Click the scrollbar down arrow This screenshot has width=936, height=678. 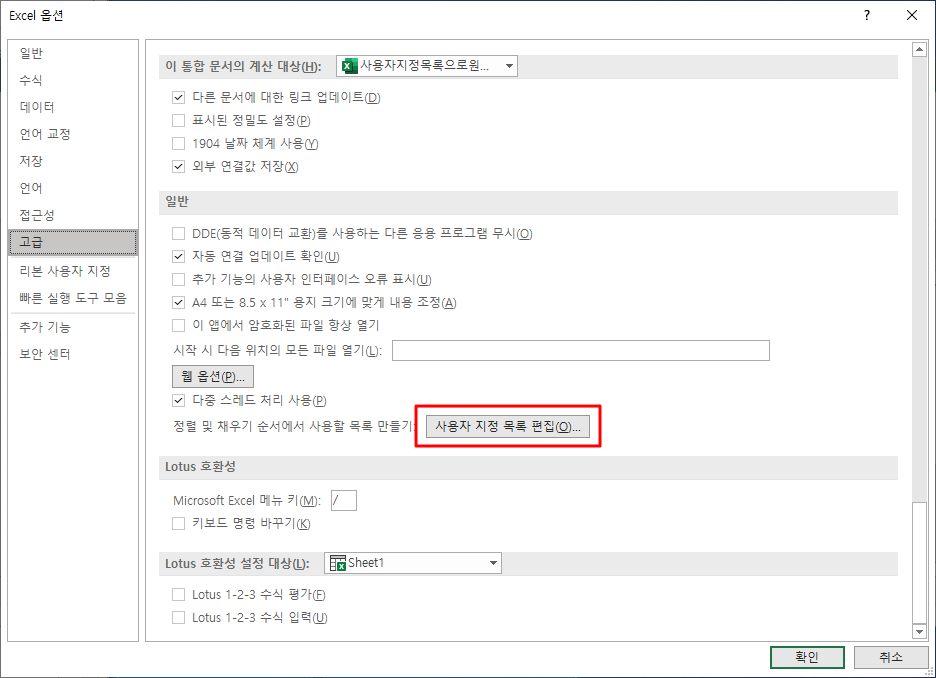(x=919, y=631)
